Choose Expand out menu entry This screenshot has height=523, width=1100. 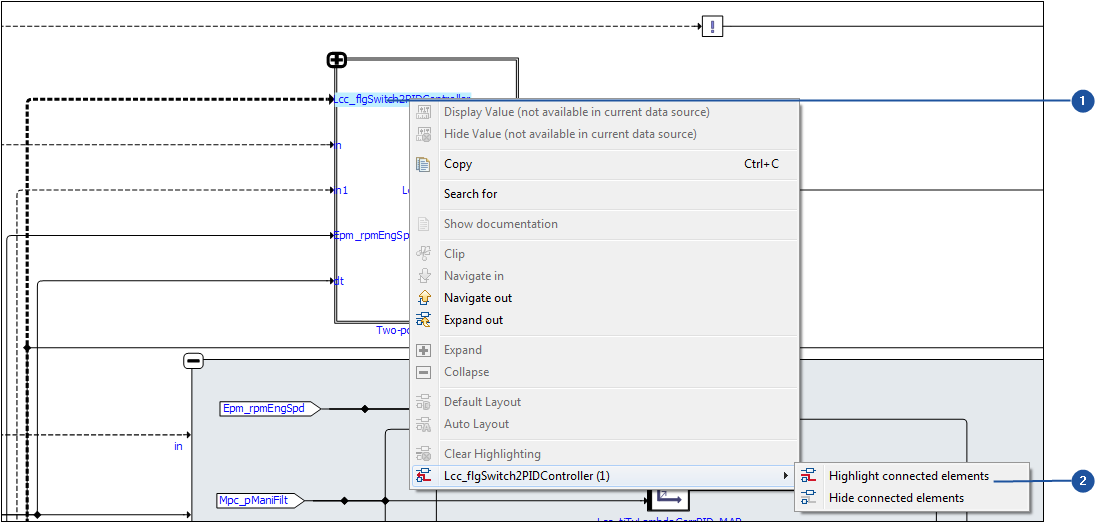(473, 320)
